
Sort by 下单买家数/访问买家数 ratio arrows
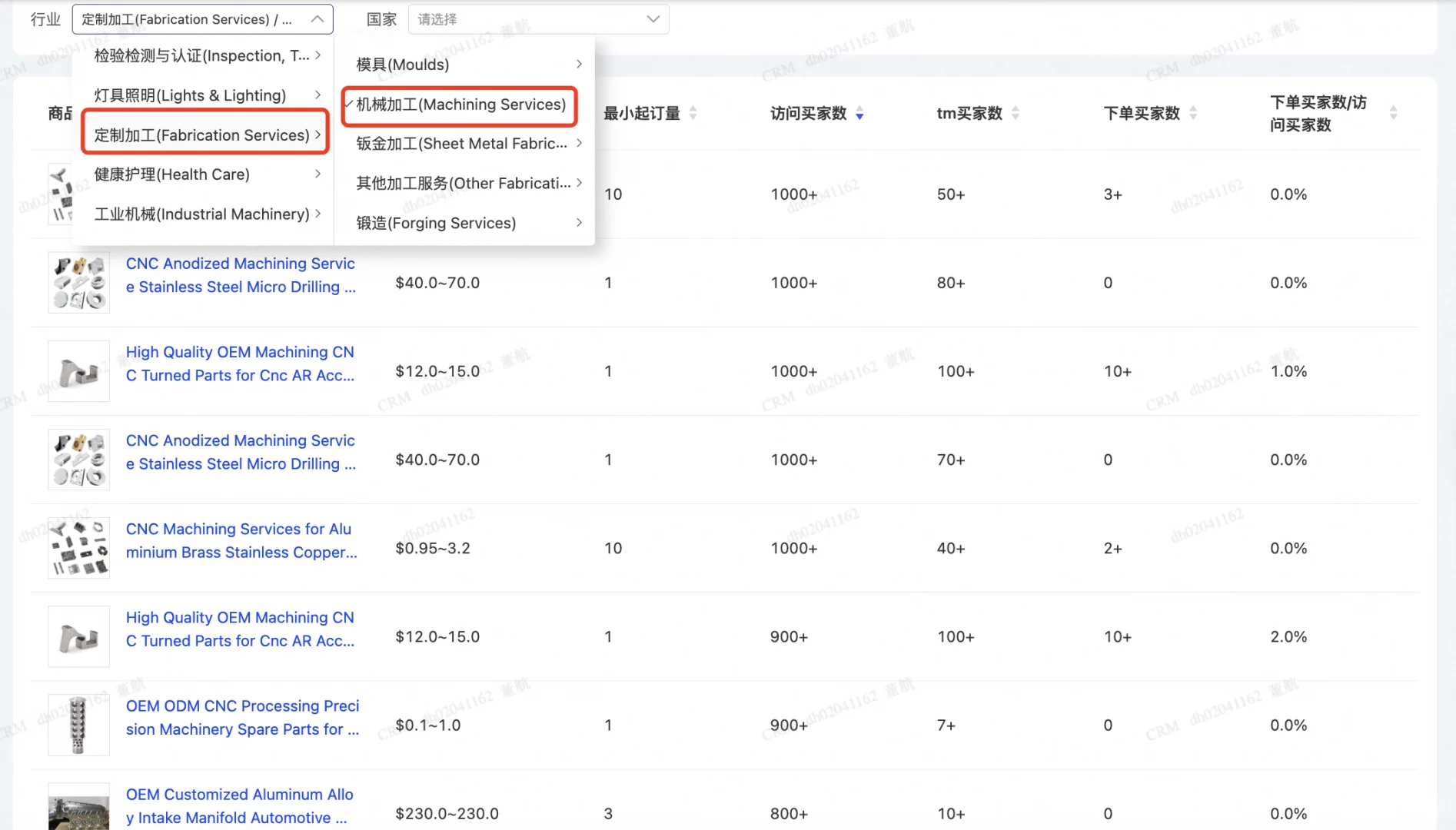pyautogui.click(x=1393, y=113)
